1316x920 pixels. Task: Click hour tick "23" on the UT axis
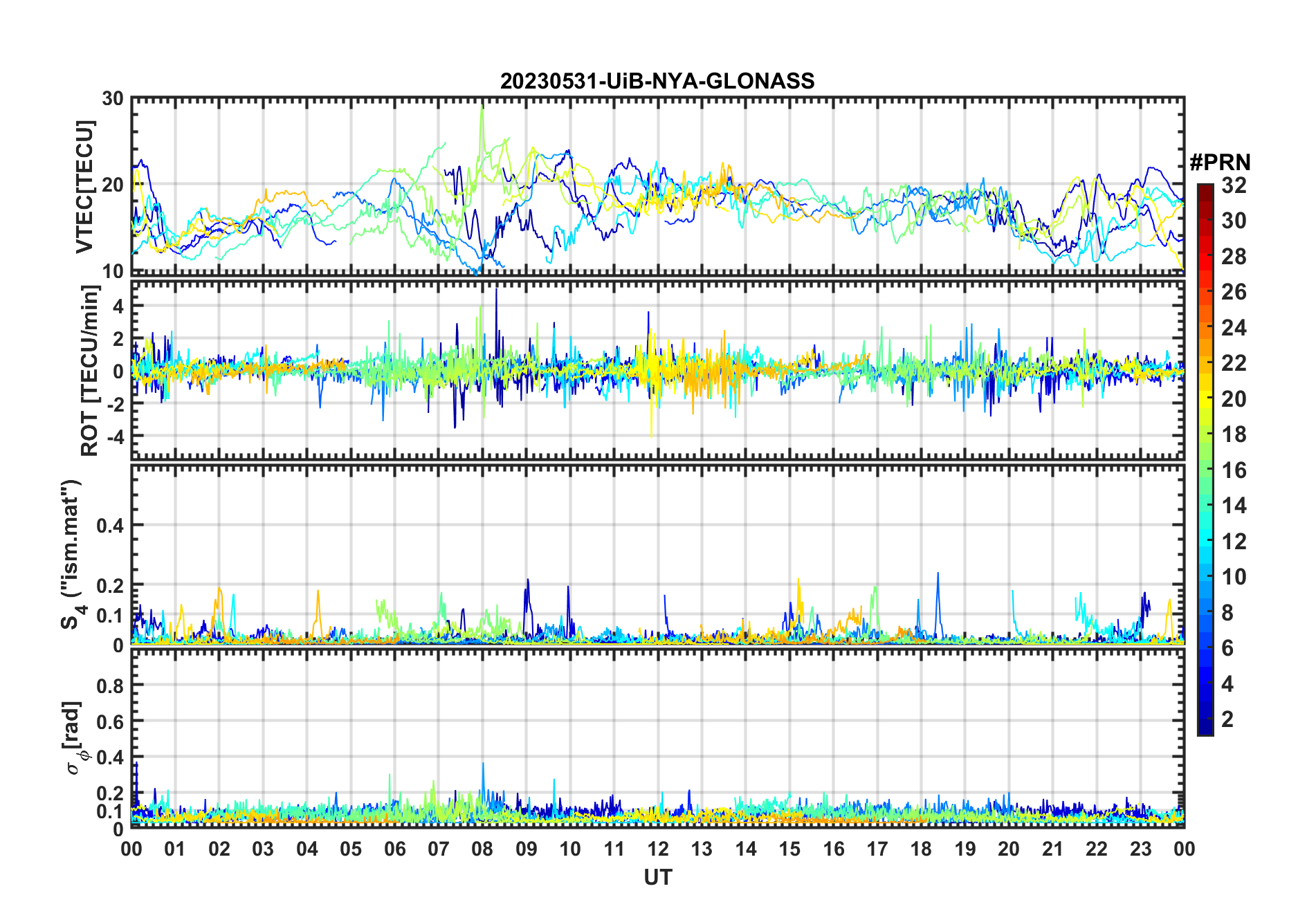(x=1140, y=849)
